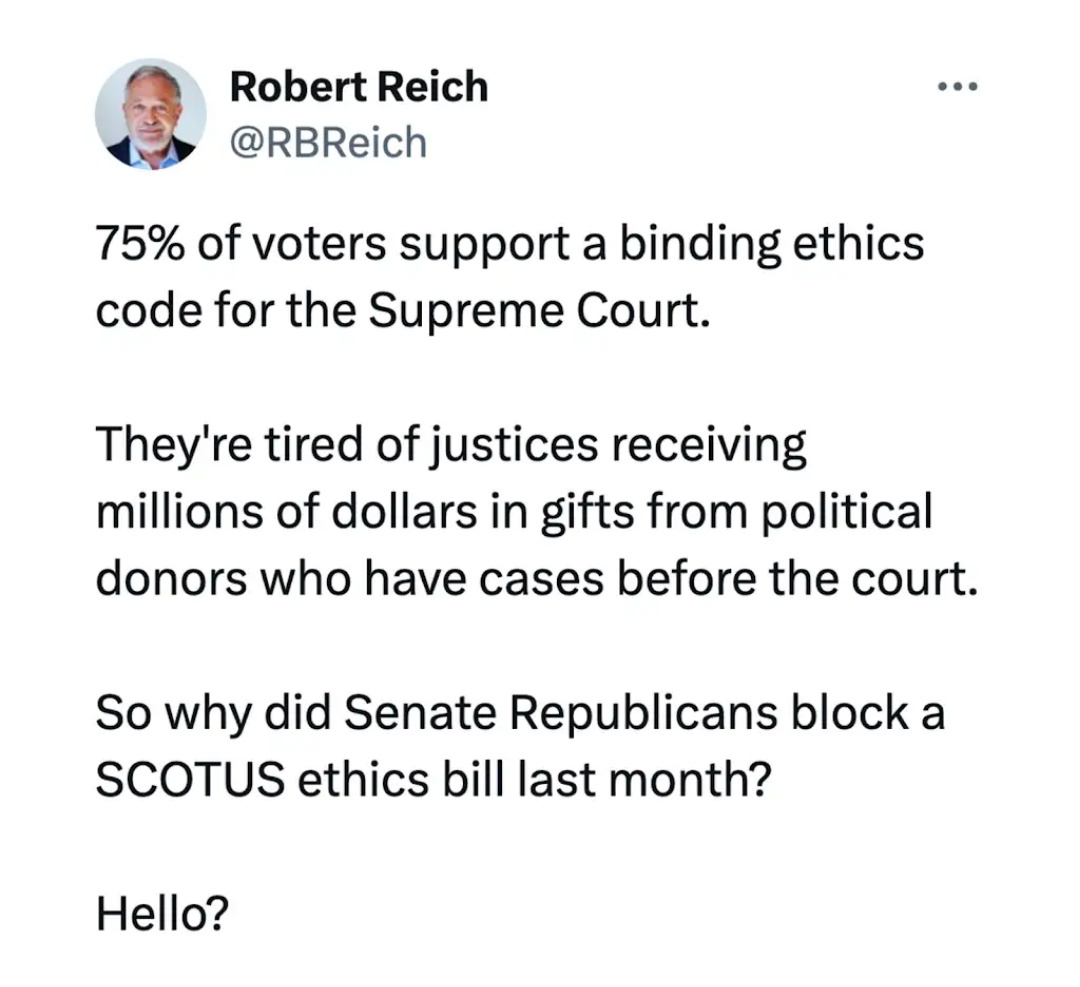Click the word "SCOTUS" in the tweet
This screenshot has height=987, width=1080.
190,781
